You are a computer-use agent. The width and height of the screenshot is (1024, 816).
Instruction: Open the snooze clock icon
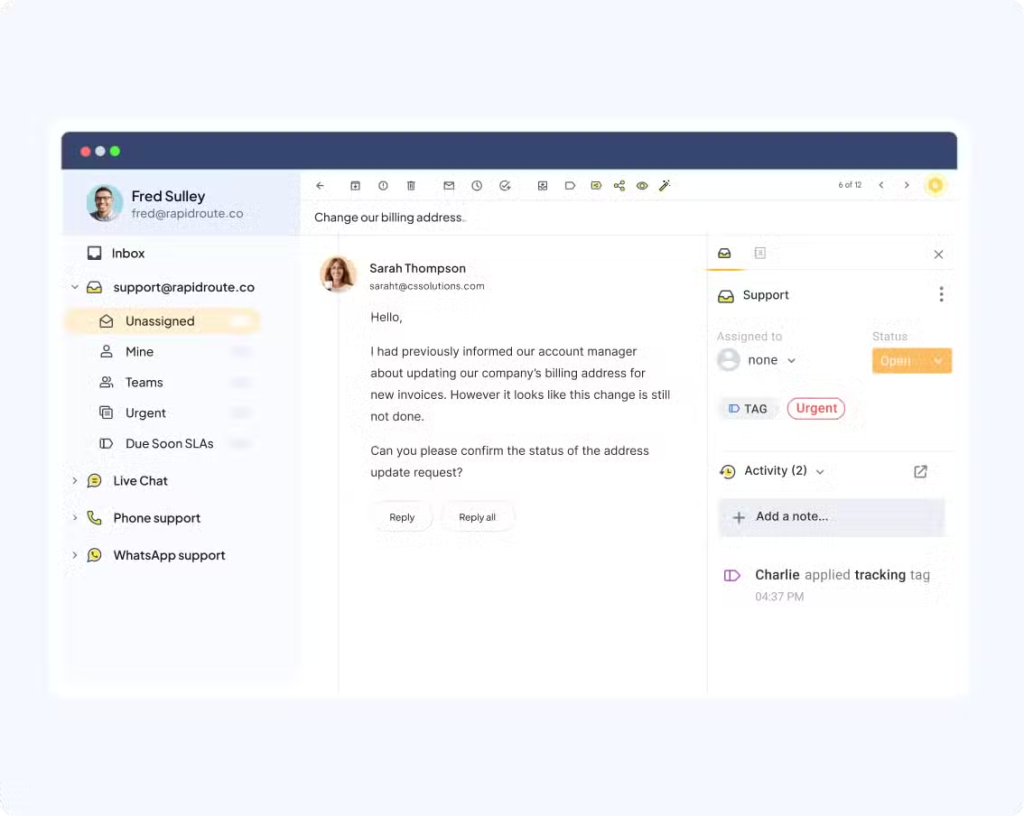click(x=476, y=185)
